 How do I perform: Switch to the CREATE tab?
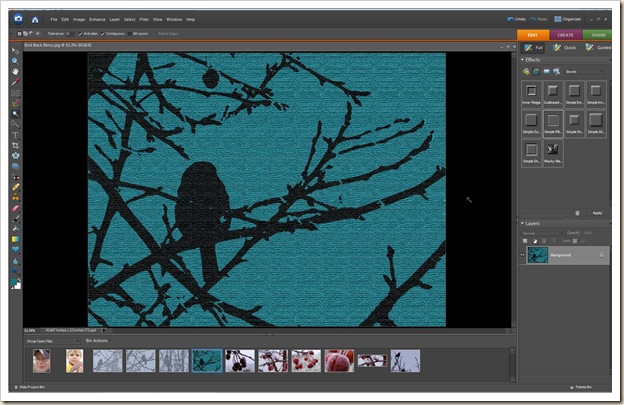(x=566, y=33)
